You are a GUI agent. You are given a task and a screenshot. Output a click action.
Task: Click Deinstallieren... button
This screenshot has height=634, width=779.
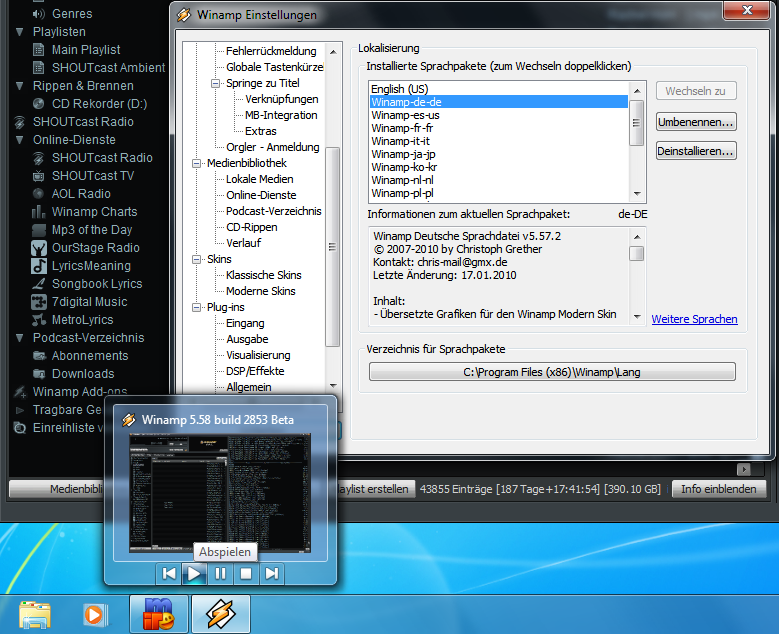696,151
